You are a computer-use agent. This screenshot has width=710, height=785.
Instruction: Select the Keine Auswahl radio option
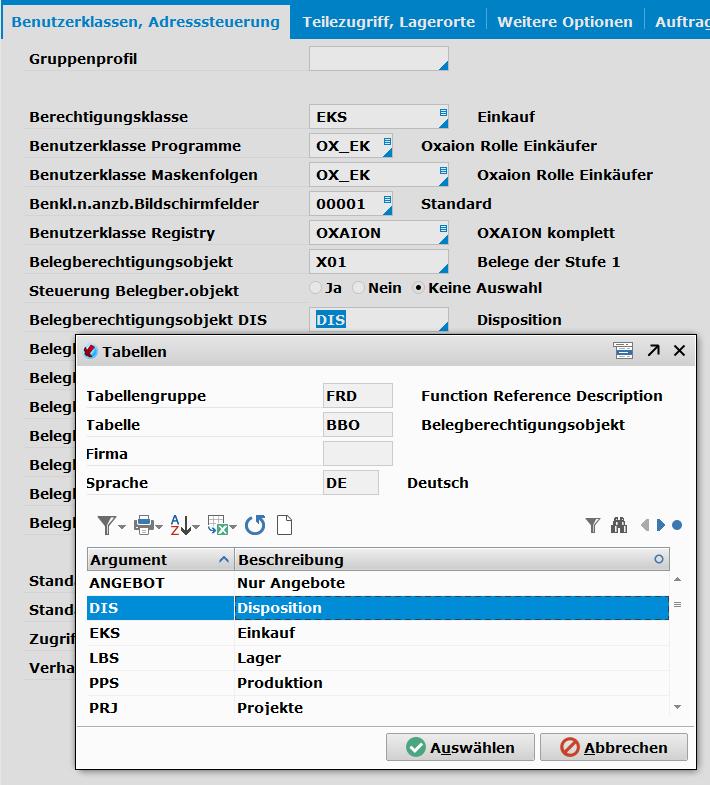[419, 288]
